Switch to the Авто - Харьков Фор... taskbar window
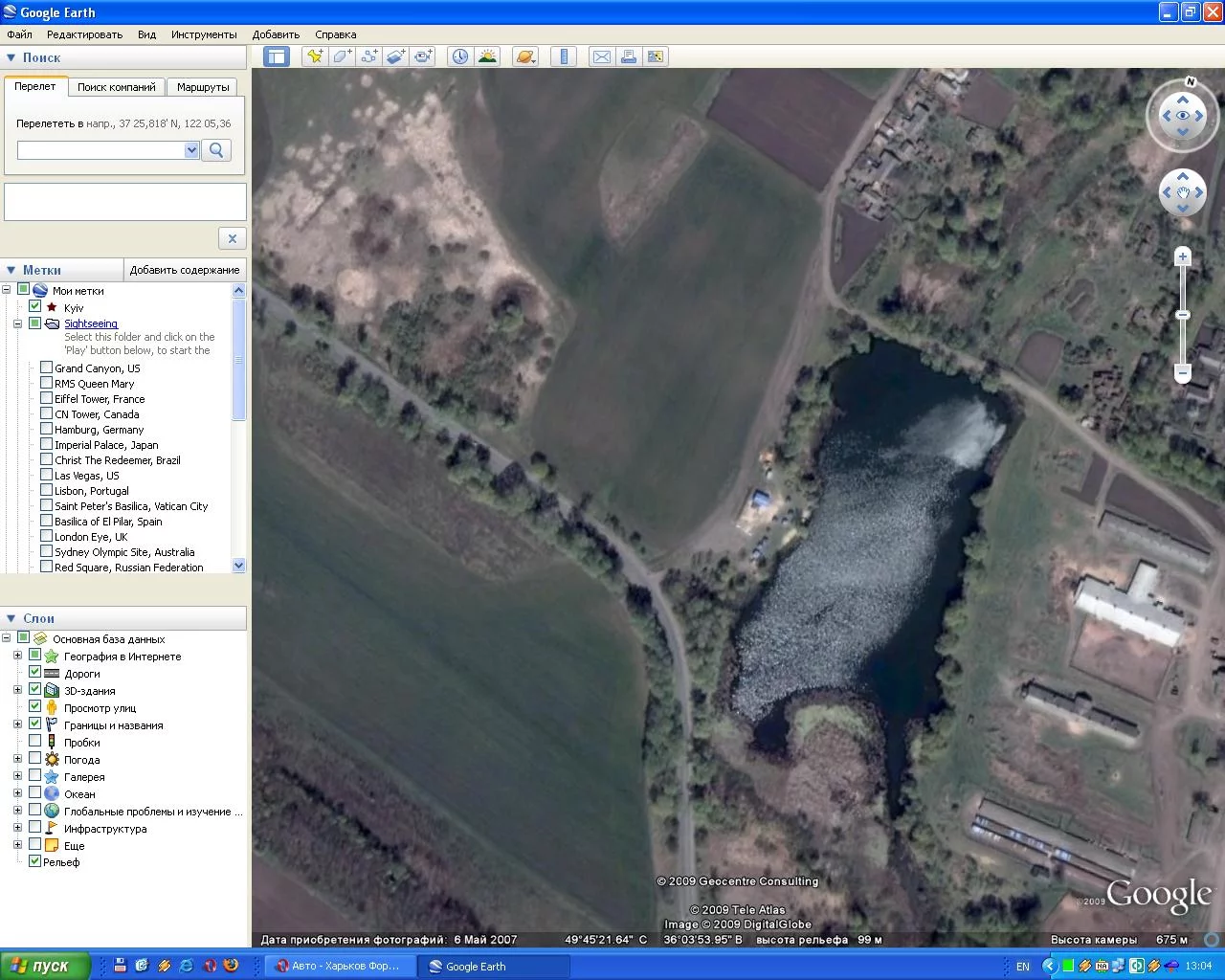The image size is (1225, 980). (340, 966)
